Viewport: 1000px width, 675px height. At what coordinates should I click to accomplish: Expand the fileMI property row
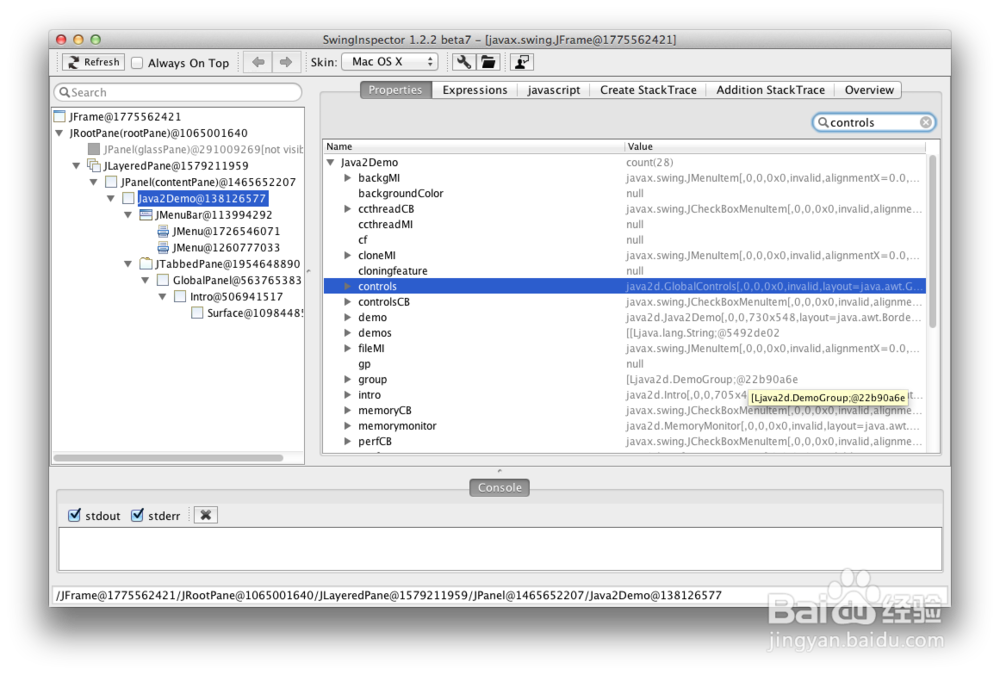[348, 348]
